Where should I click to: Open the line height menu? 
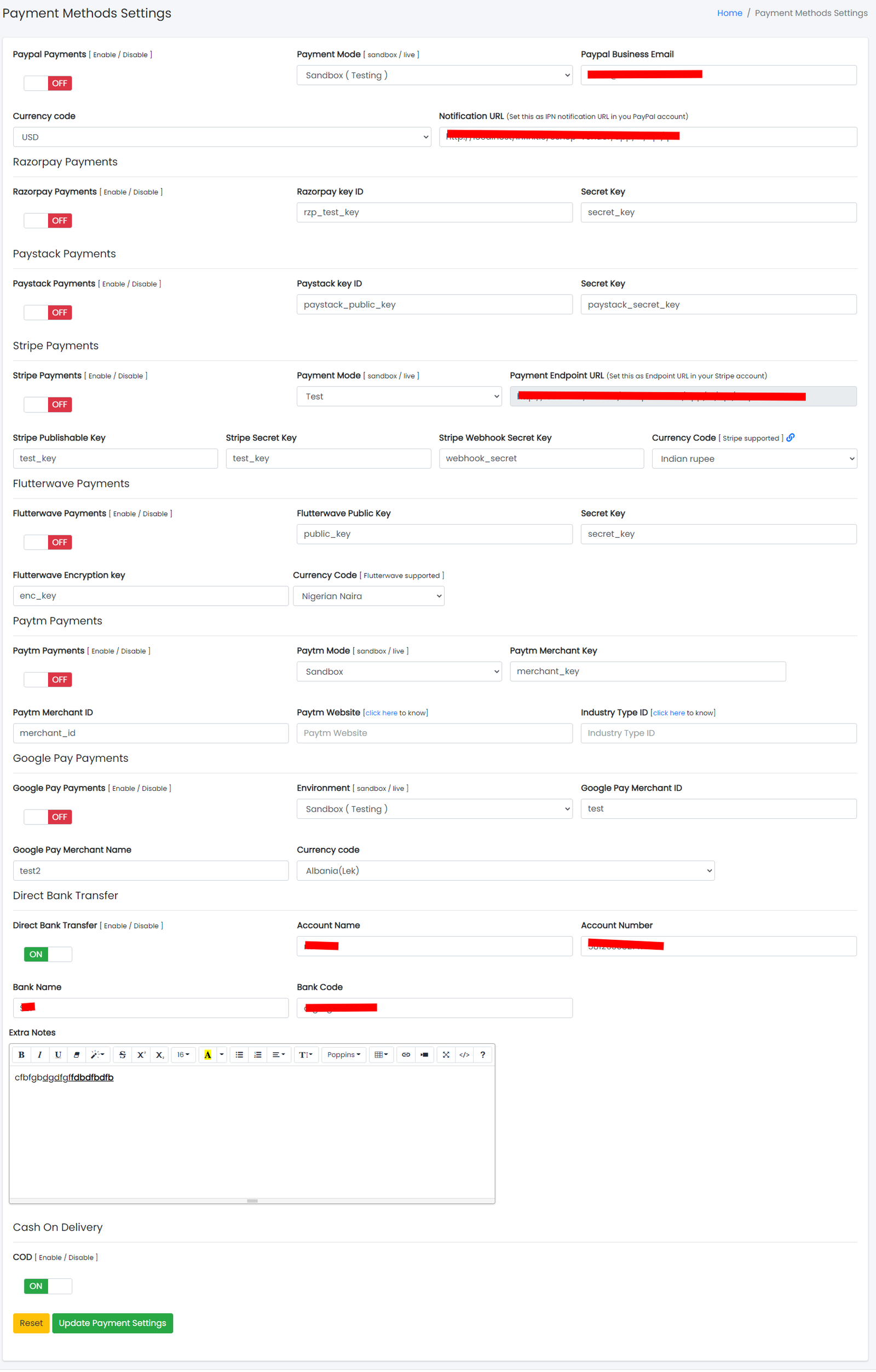(x=306, y=1055)
